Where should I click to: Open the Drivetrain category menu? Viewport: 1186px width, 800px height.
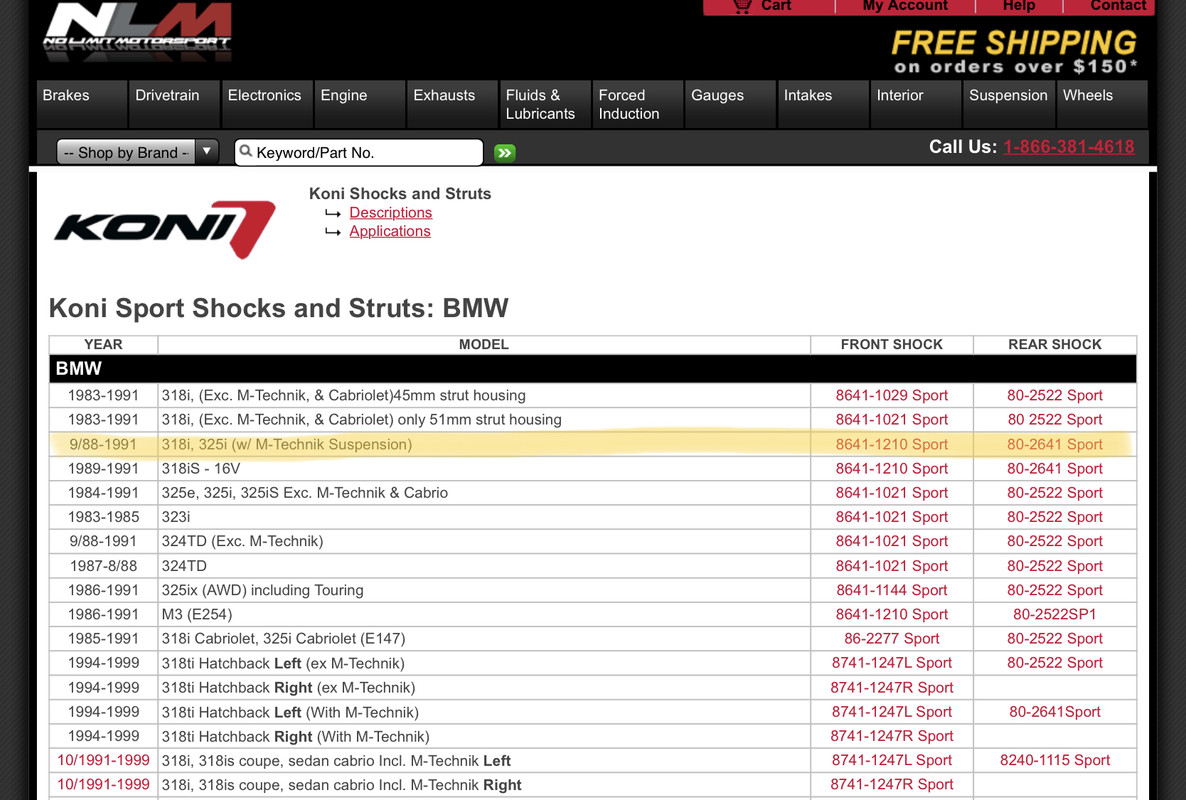174,104
